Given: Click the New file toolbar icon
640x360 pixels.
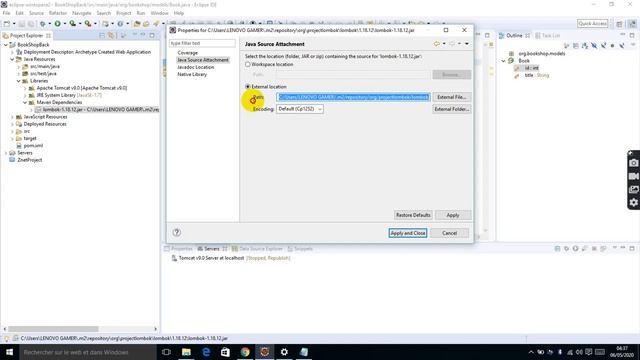Looking at the screenshot, I should 7,24.
